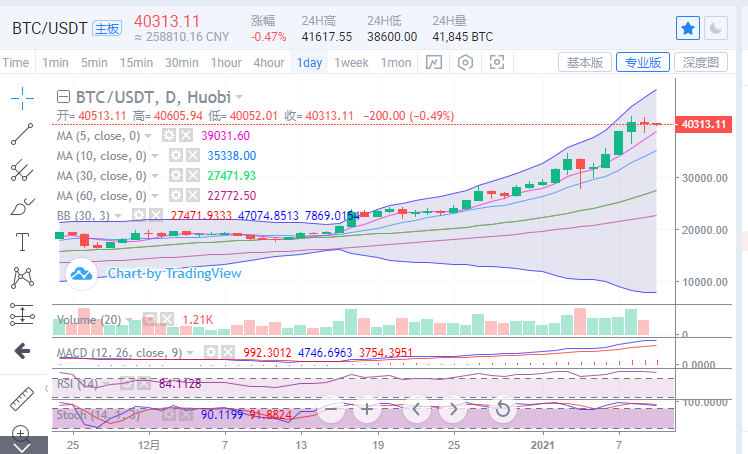The image size is (748, 454).
Task: Remove the MA 60 indicator
Action: click(192, 196)
